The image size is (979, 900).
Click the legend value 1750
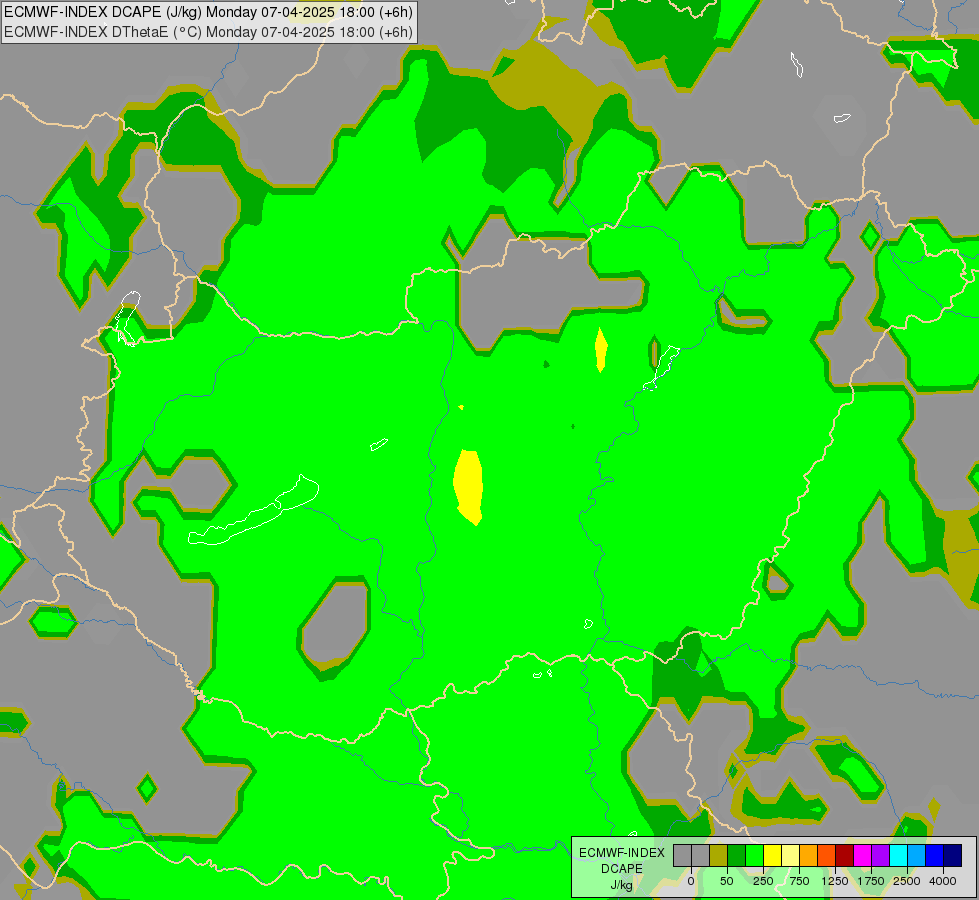[871, 881]
